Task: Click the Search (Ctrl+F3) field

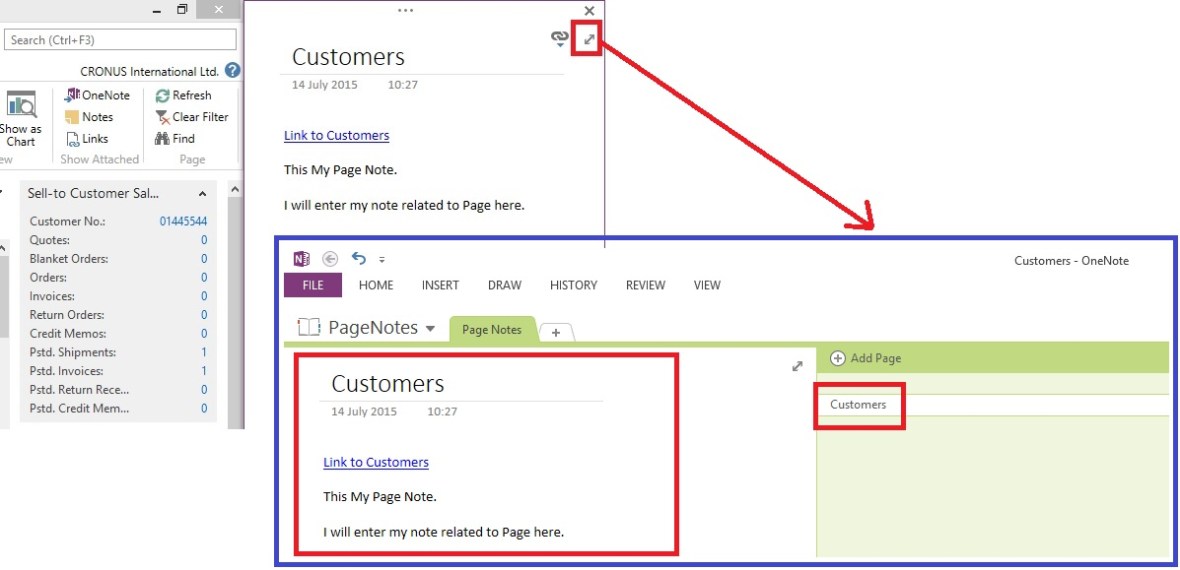Action: [120, 40]
